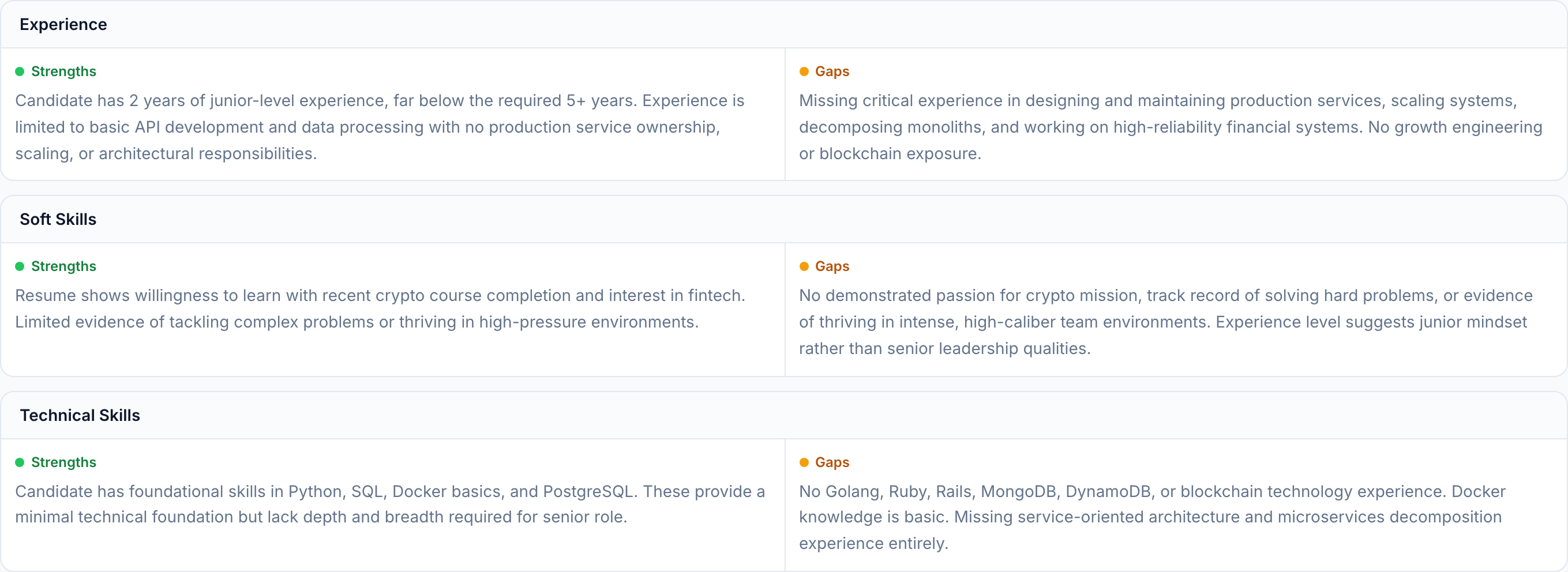Select the Strengths label under Soft Skills
This screenshot has height=572, width=1568.
click(x=63, y=266)
